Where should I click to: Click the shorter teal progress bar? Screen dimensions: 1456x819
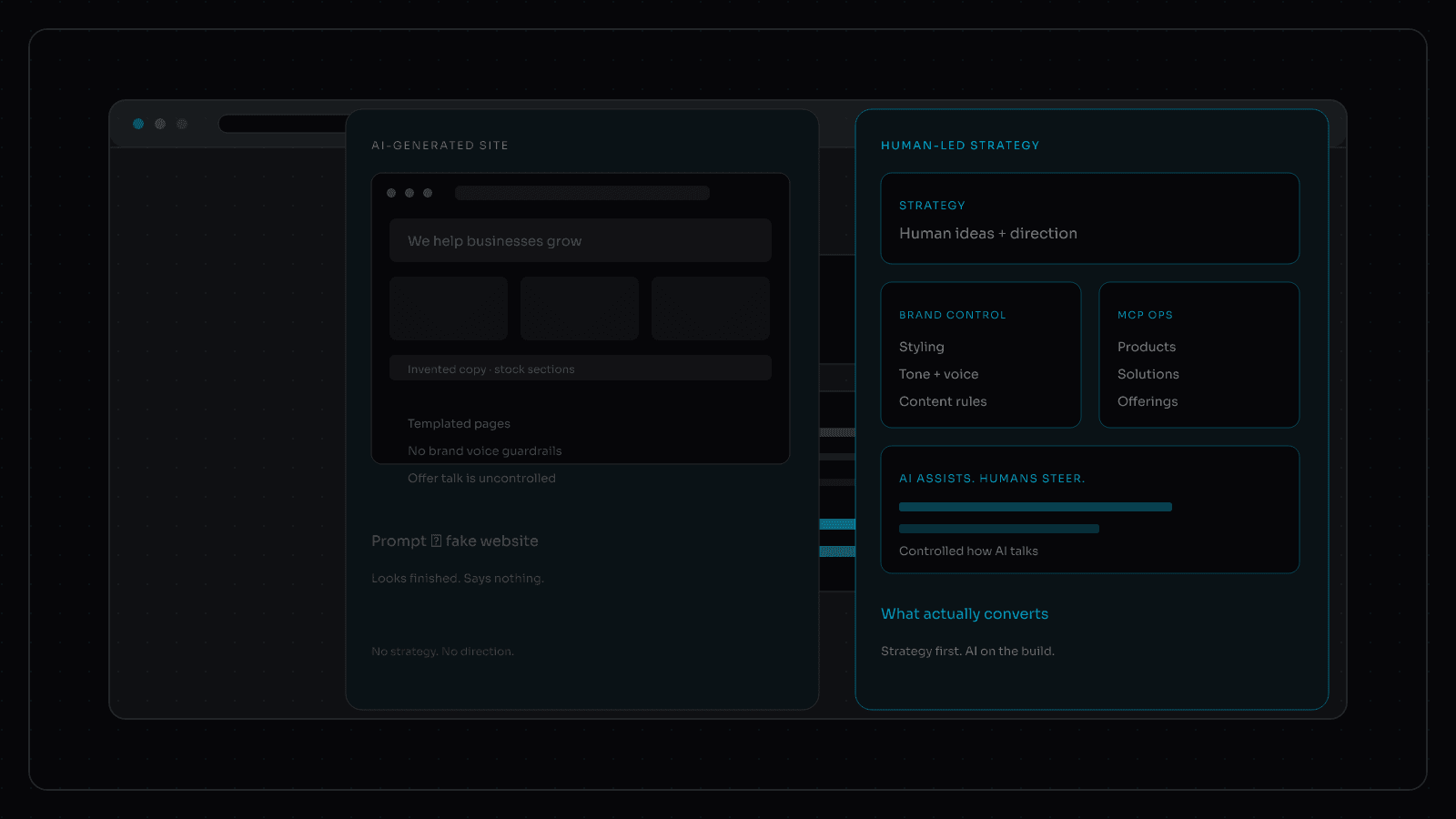999,529
